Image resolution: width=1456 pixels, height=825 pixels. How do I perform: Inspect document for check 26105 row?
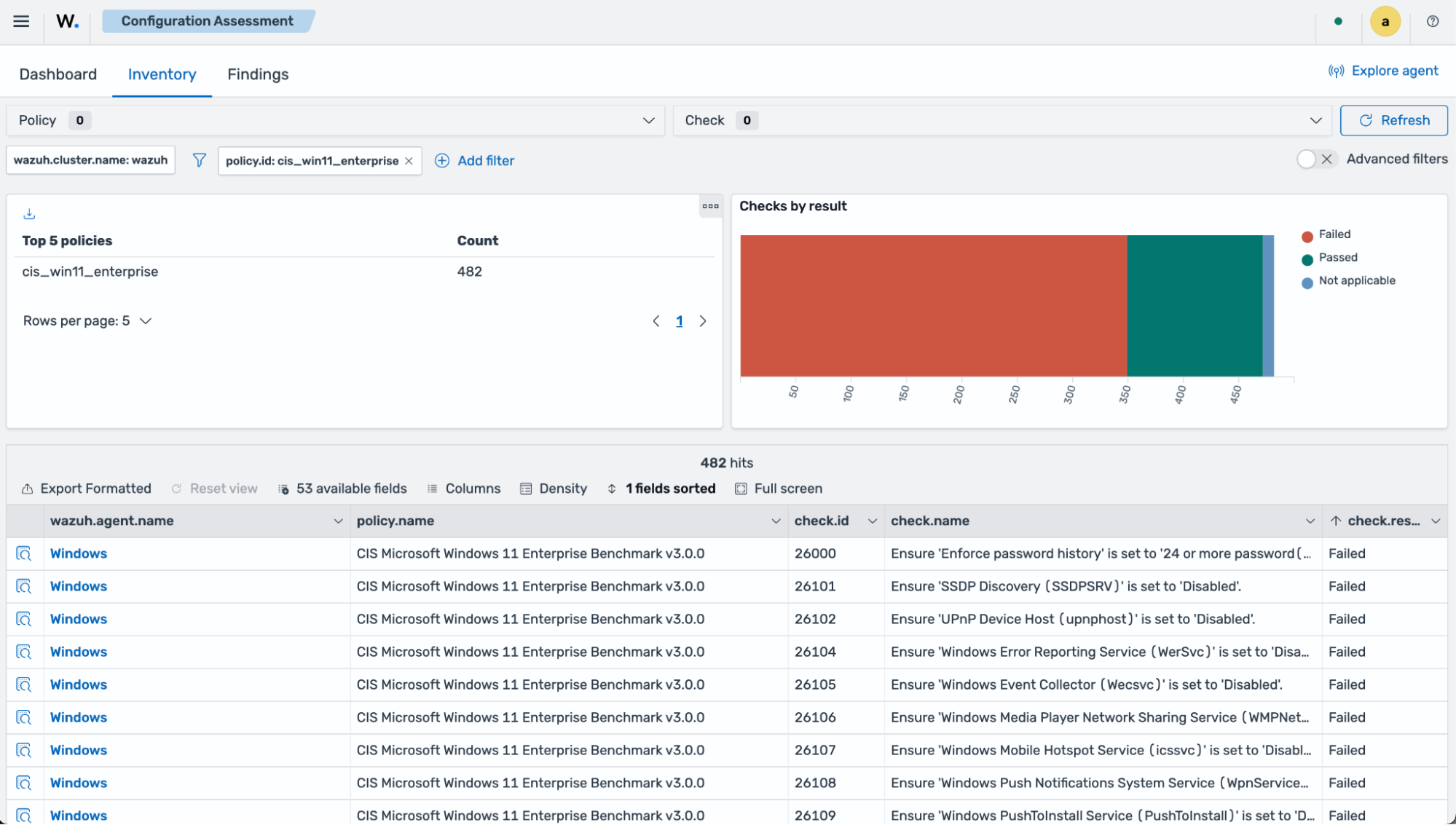24,684
